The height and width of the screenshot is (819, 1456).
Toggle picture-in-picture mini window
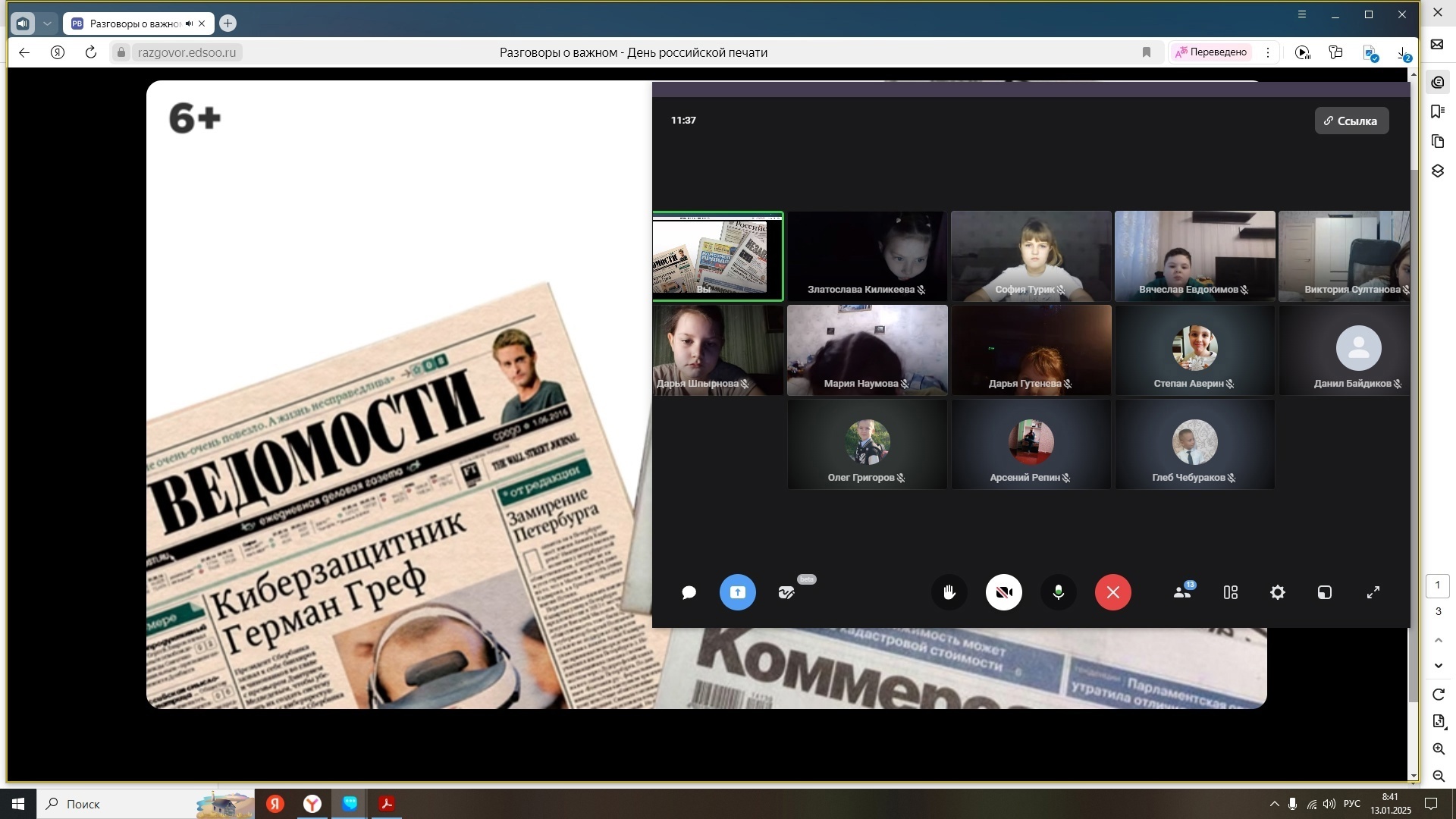1325,592
